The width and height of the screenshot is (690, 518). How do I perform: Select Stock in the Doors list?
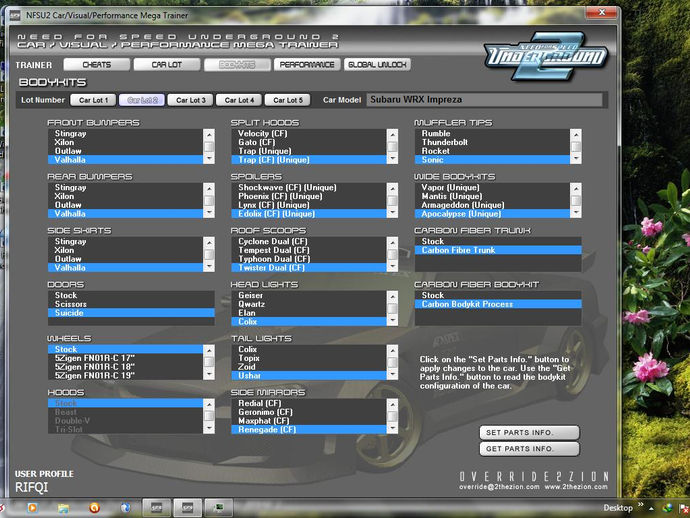coord(131,295)
